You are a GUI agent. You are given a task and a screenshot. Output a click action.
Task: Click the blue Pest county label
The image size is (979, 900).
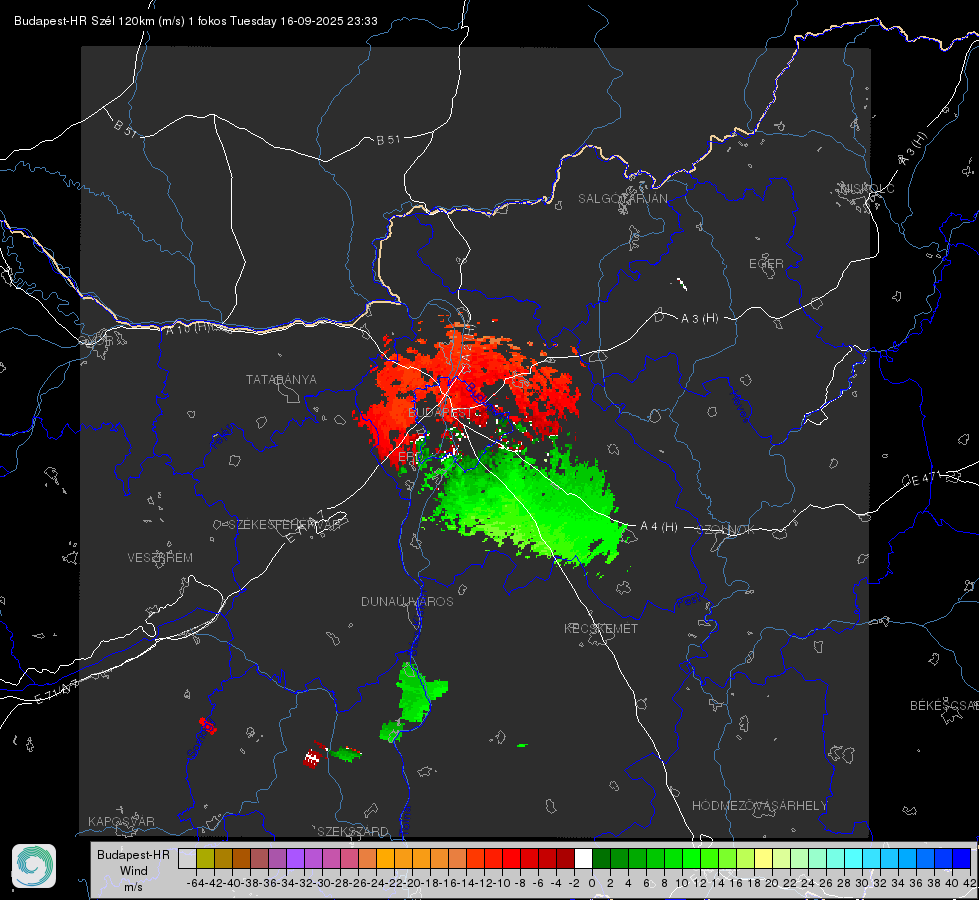click(x=688, y=602)
